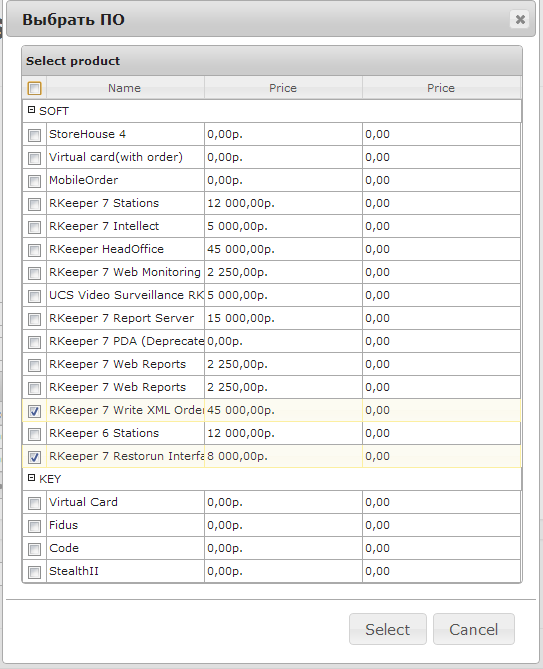Click the Select button

click(x=388, y=629)
